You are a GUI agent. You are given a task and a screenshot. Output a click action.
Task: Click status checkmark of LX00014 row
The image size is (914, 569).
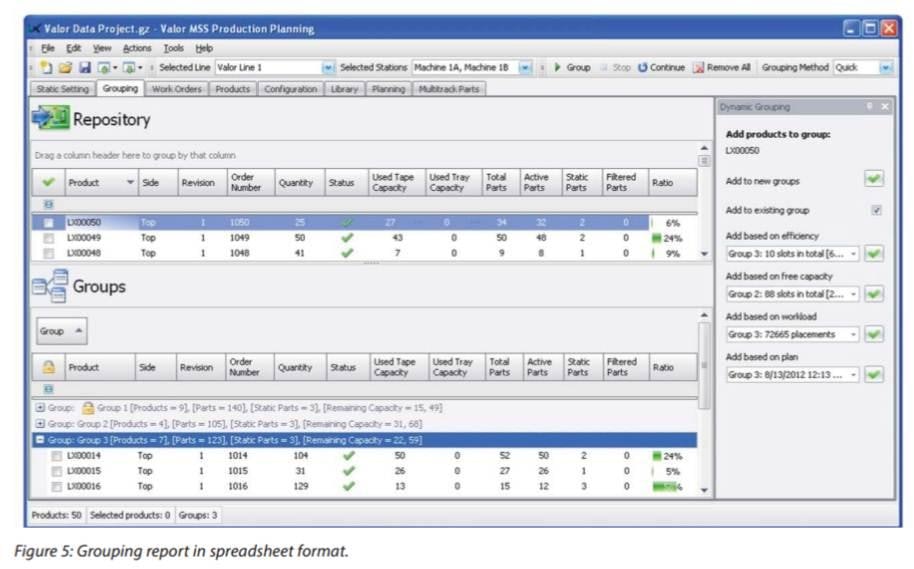click(x=349, y=456)
